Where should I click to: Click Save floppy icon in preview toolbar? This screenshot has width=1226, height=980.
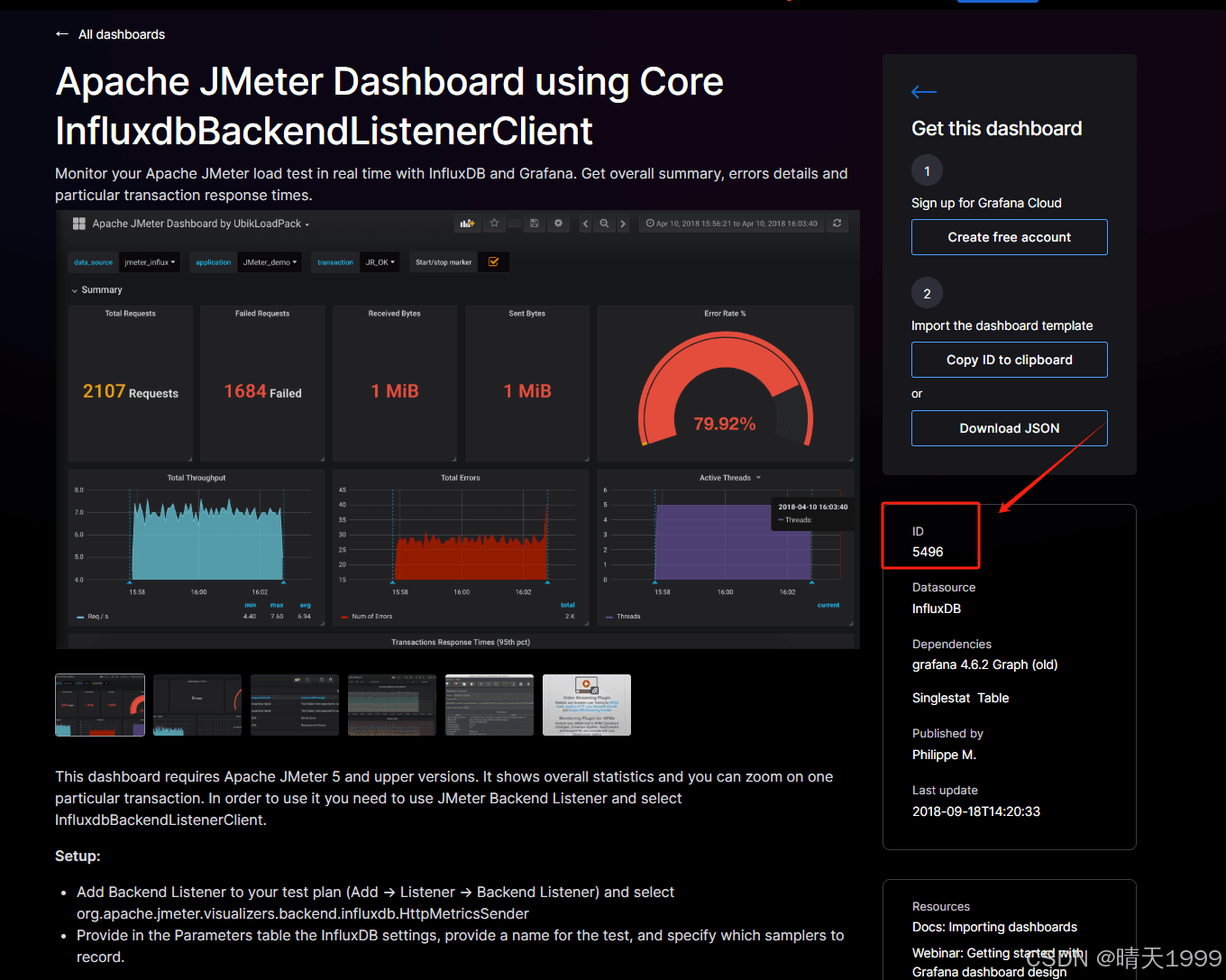point(535,224)
